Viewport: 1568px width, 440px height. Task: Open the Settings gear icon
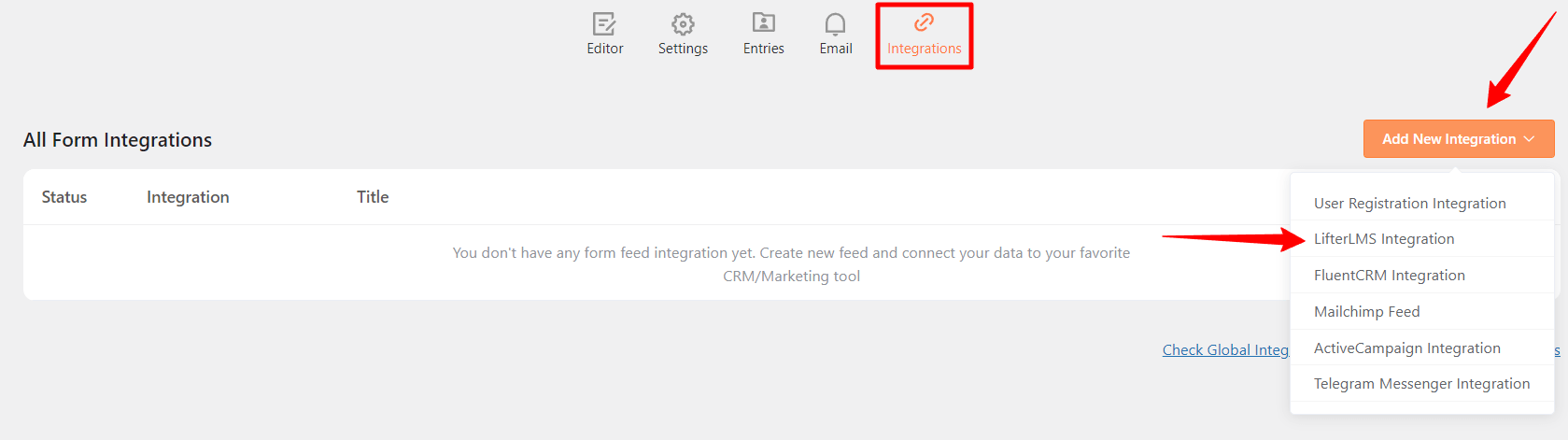(683, 23)
